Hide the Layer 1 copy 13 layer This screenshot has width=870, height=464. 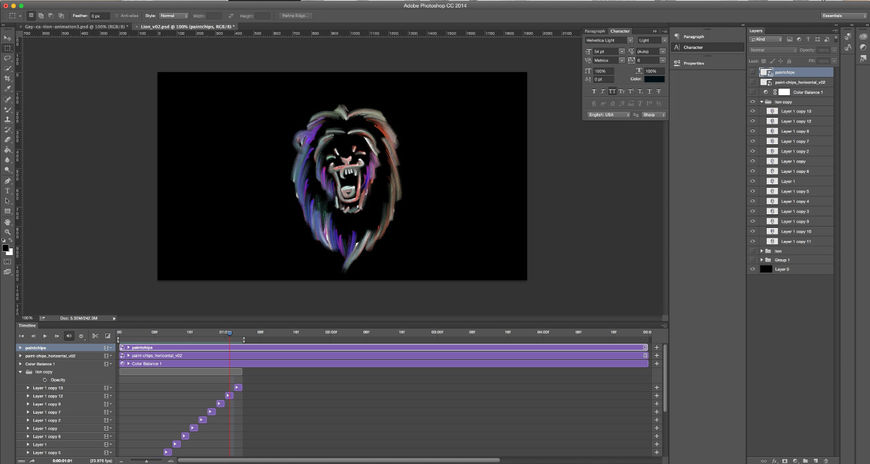click(x=752, y=111)
